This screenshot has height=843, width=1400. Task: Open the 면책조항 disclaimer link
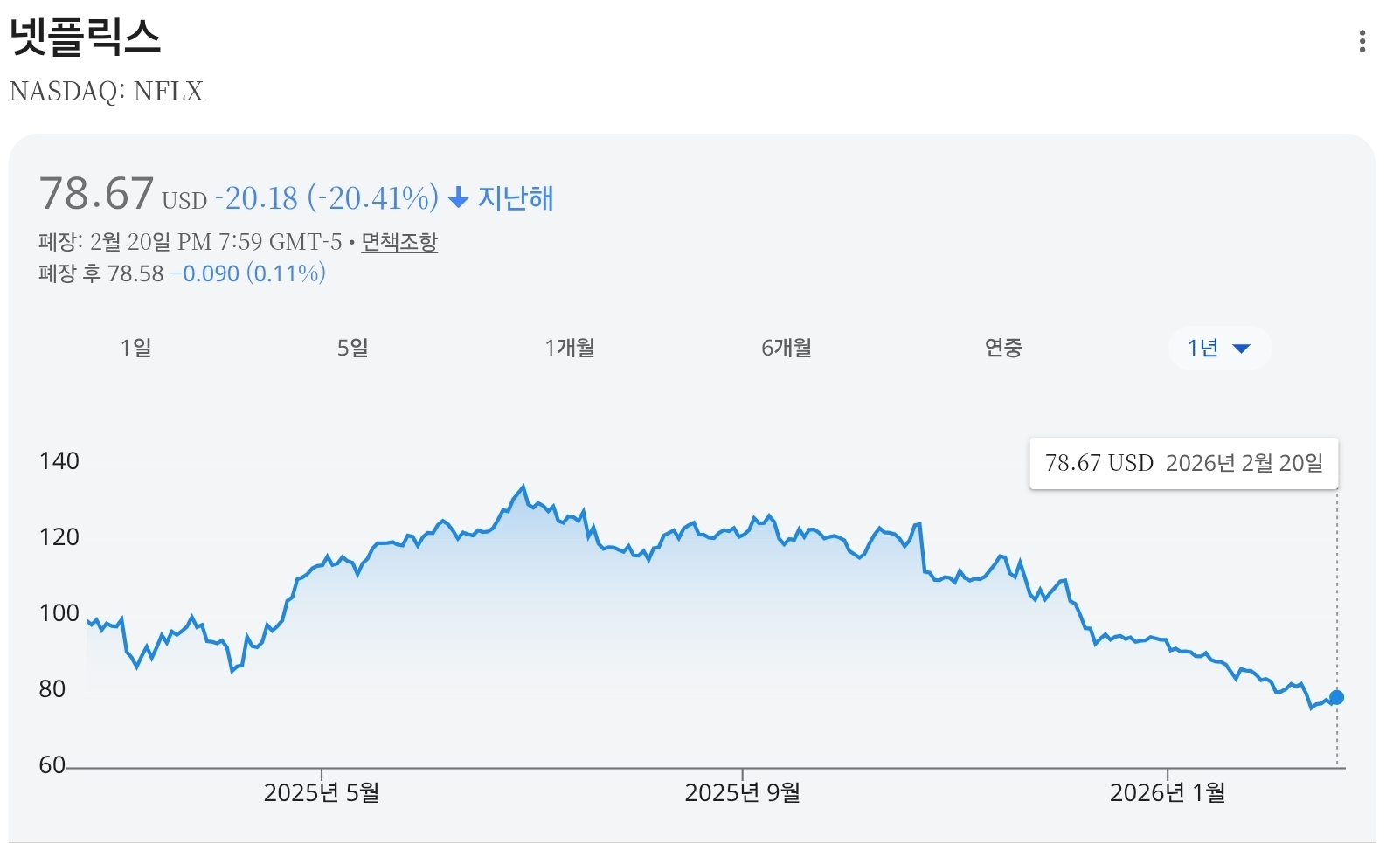pyautogui.click(x=399, y=242)
